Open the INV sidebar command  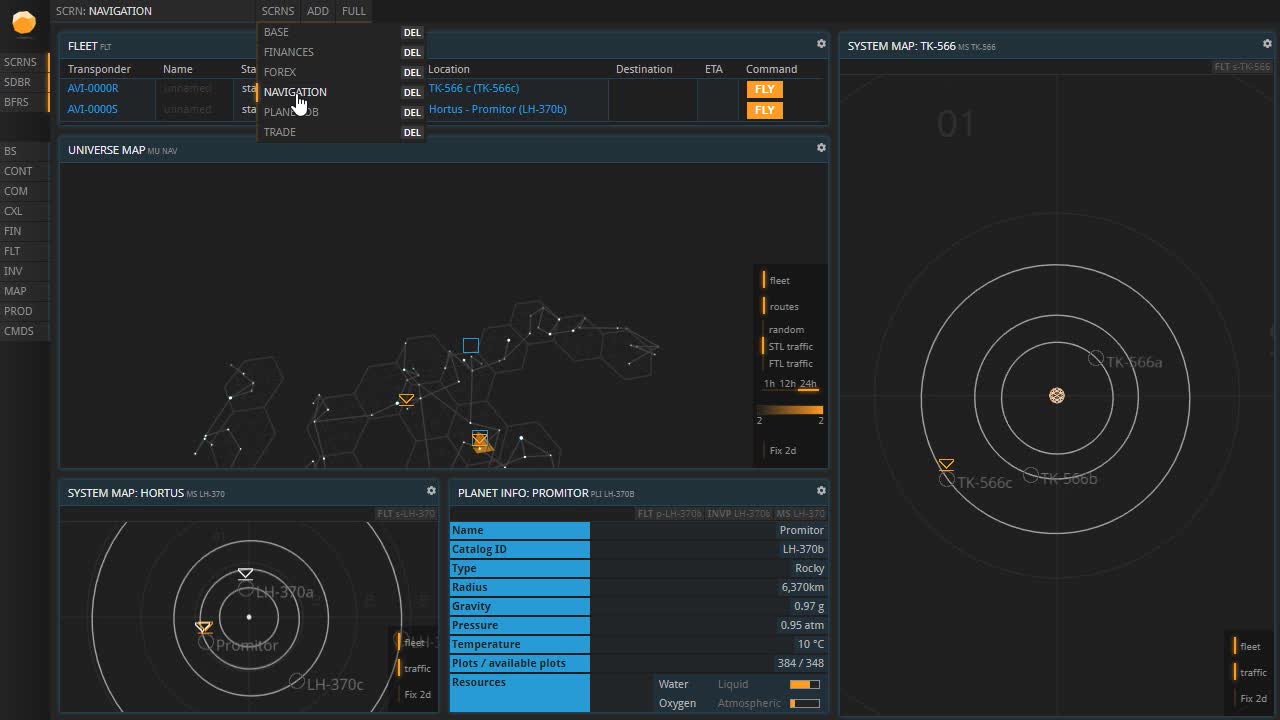click(x=24, y=271)
